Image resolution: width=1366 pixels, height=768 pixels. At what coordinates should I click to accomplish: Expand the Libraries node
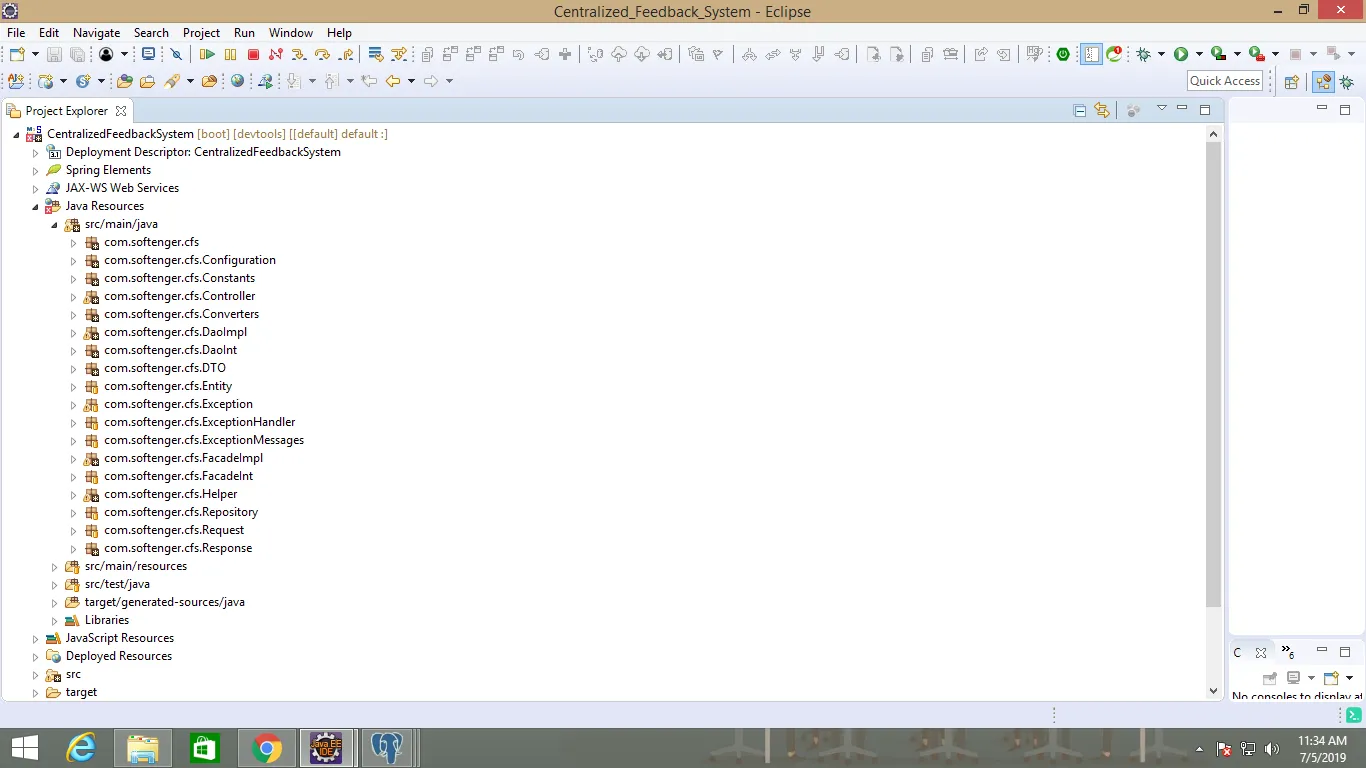55,620
